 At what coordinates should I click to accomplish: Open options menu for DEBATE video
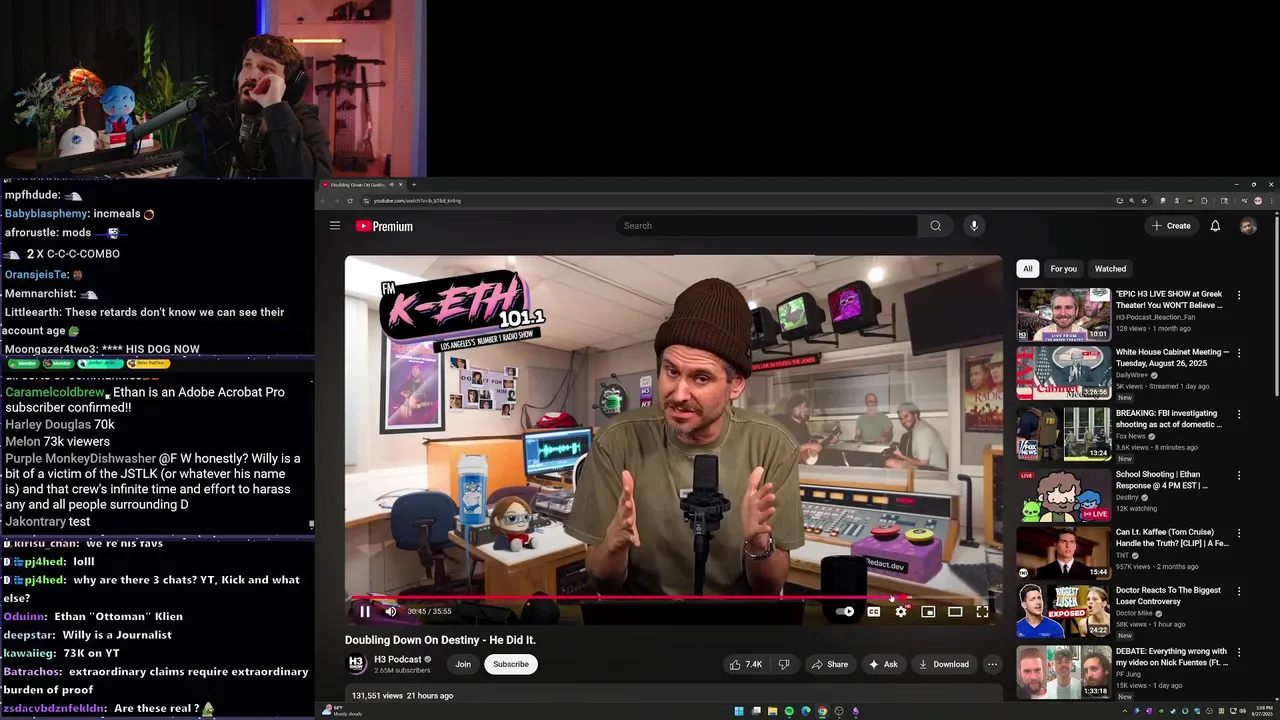click(x=1239, y=652)
